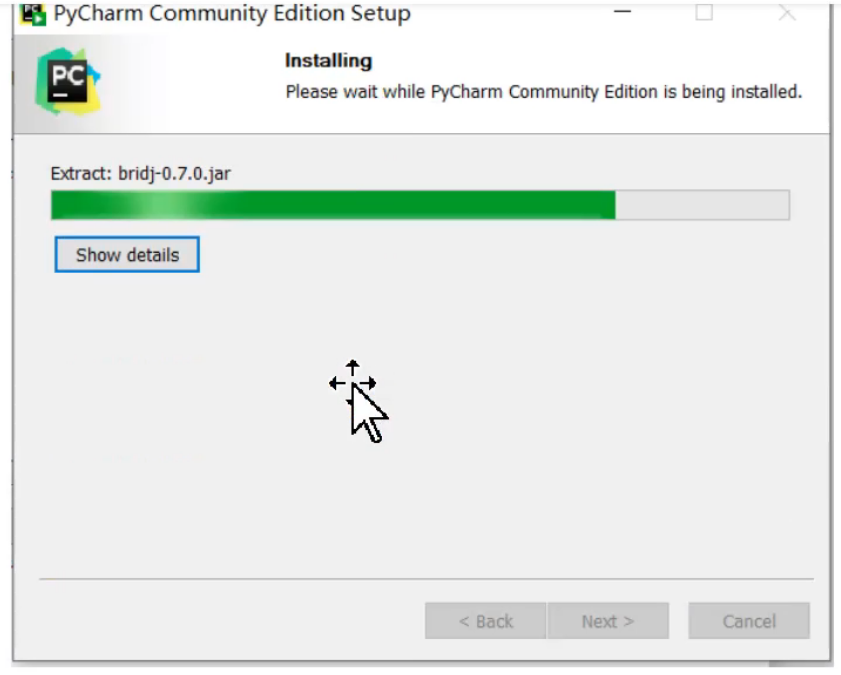Cancel the PyCharm installation
This screenshot has height=675, width=841.
pos(749,621)
